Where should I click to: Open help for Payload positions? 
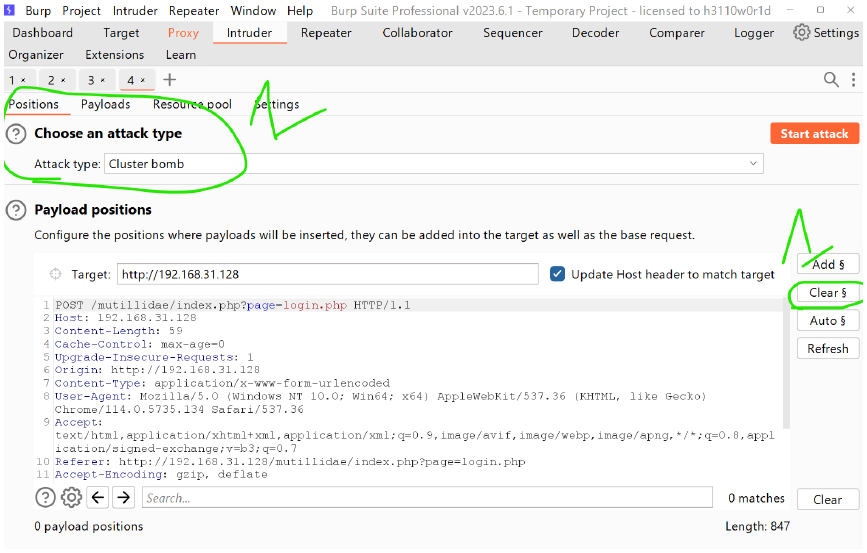click(16, 210)
